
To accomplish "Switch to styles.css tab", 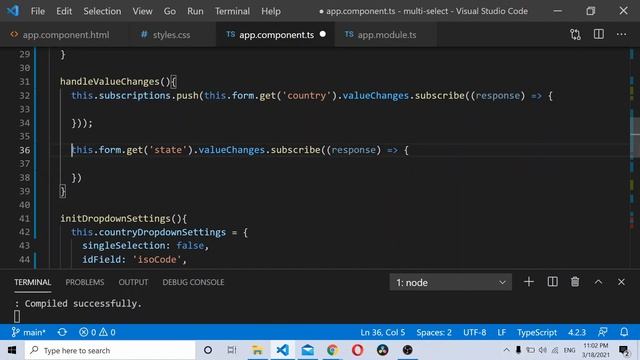I will pyautogui.click(x=171, y=35).
